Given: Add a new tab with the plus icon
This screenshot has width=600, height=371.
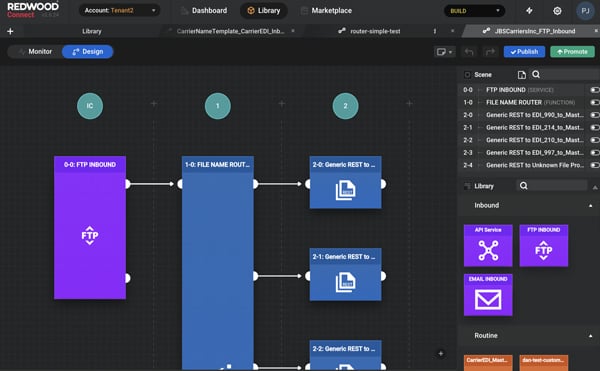Looking at the screenshot, I should coord(10,31).
